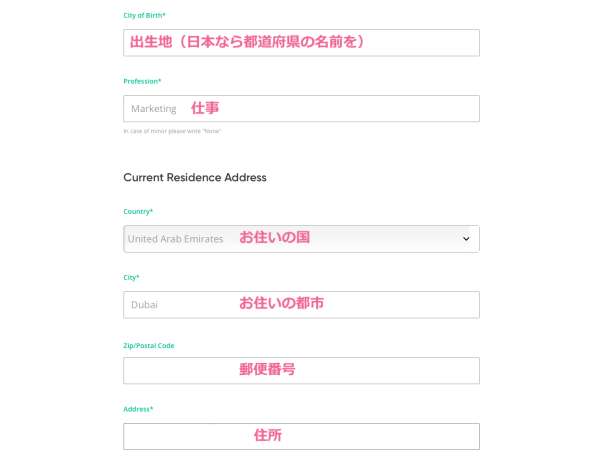Click the pink 住所 annotation
The height and width of the screenshot is (463, 607).
(267, 435)
